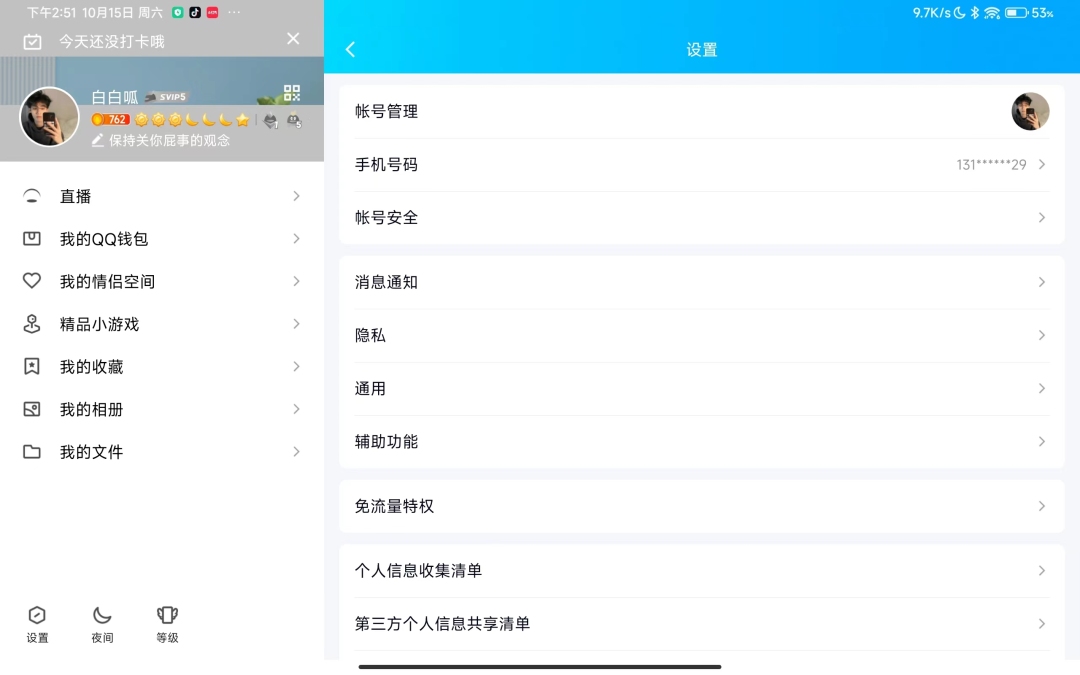The image size is (1080, 675).
Task: Enable night mode via the moon icon
Action: 101,615
